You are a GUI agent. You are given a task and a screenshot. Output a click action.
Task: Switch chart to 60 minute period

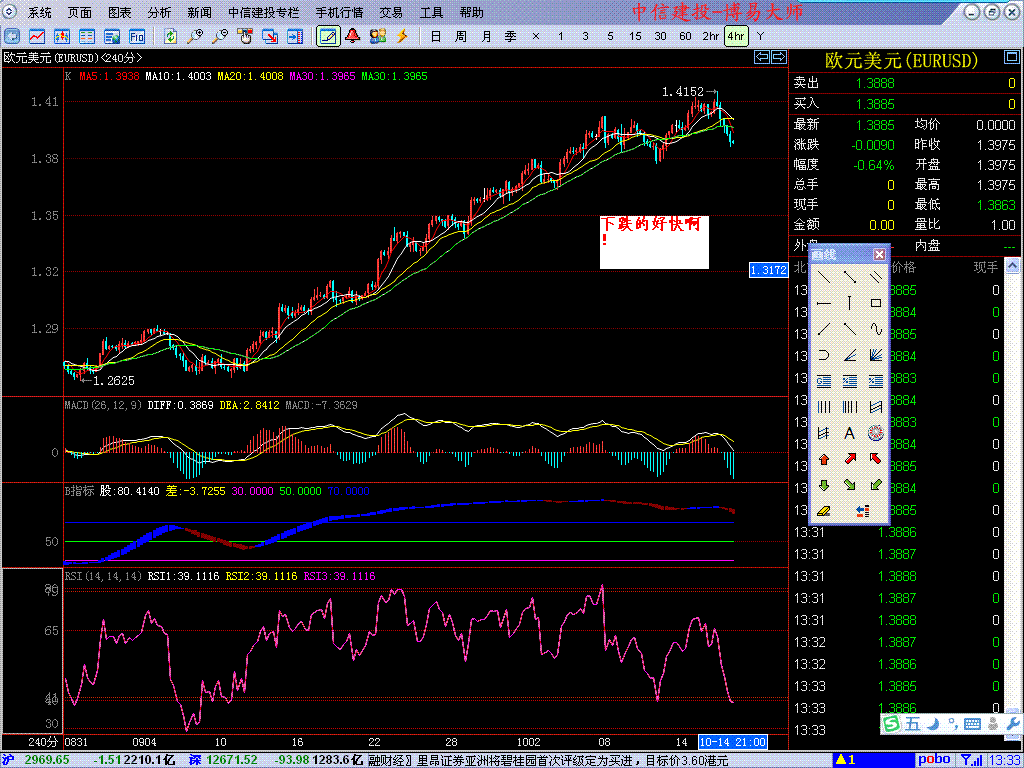(x=685, y=37)
